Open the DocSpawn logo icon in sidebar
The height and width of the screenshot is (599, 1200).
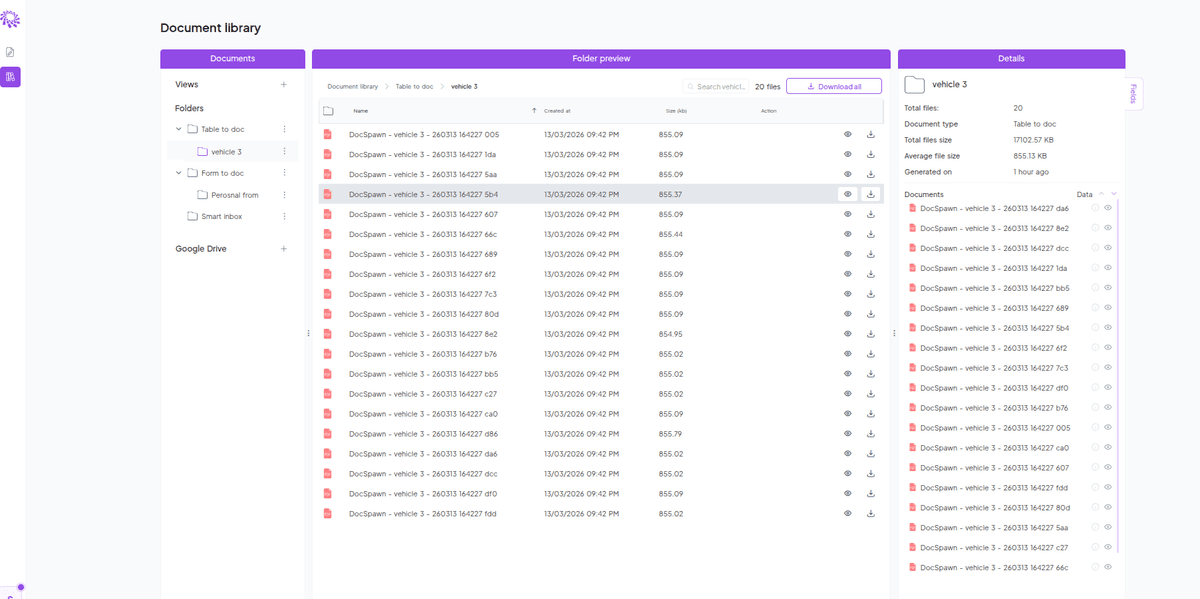click(x=10, y=18)
